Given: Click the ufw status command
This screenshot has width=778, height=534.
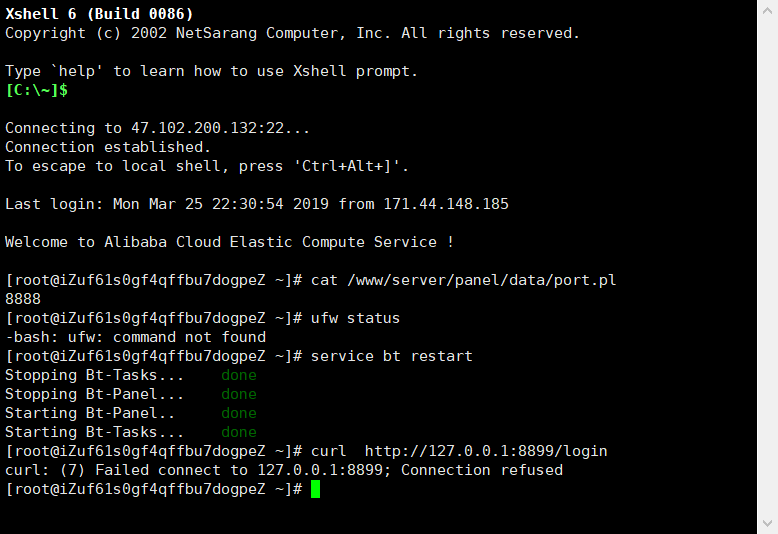Looking at the screenshot, I should point(355,318).
